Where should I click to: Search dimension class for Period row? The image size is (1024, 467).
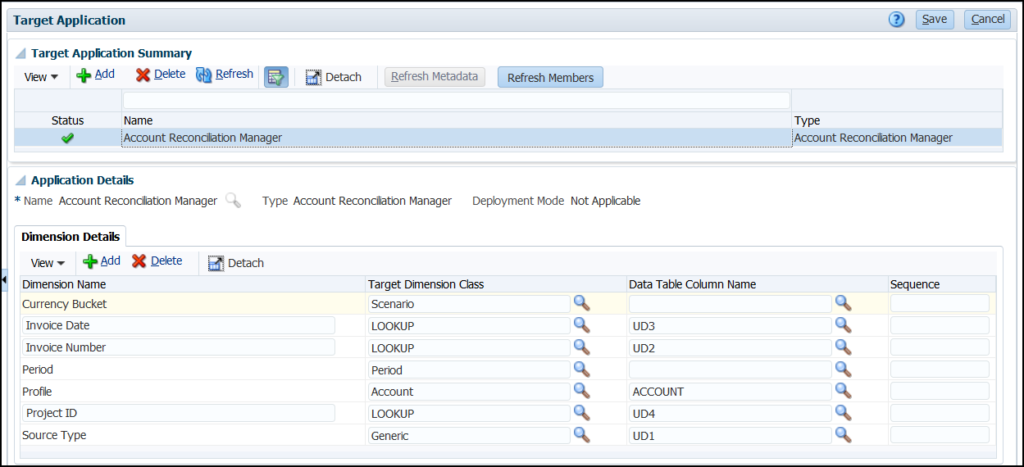pos(581,369)
